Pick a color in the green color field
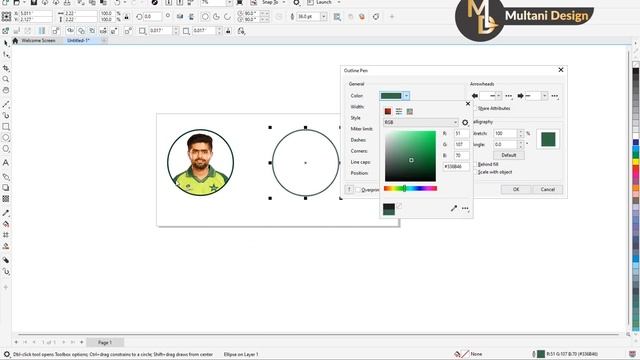640x360 pixels. 410,156
